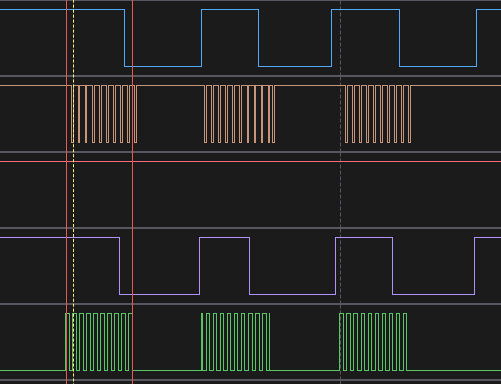Click the last green pulse burst
This screenshot has width=501, height=384.
(x=373, y=342)
